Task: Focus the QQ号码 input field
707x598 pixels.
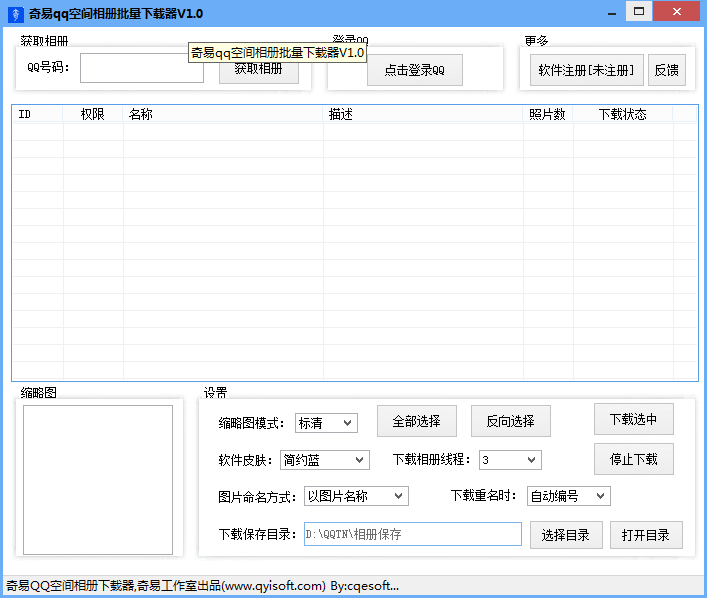Action: 141,68
